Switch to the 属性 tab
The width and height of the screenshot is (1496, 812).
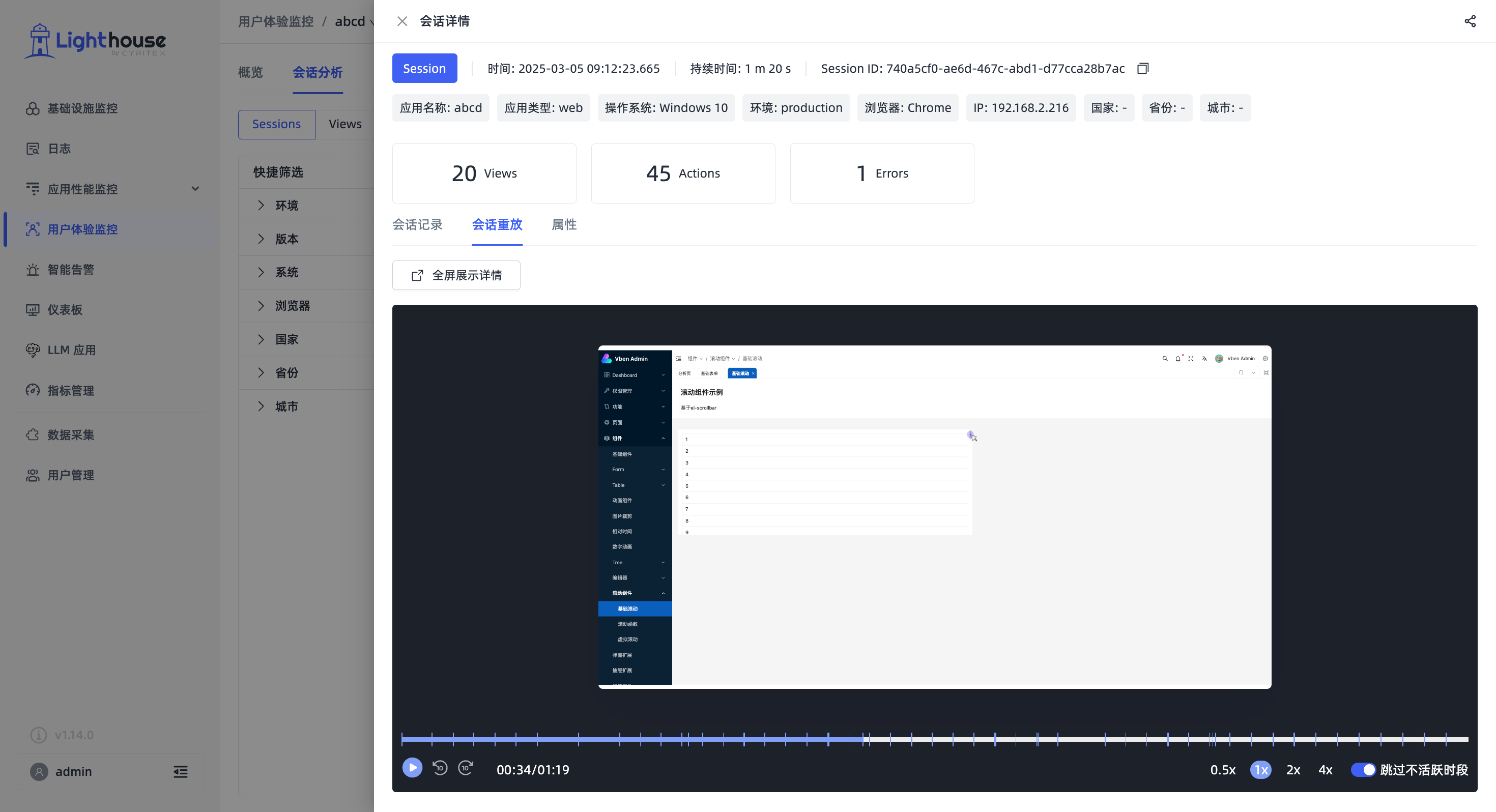(563, 225)
